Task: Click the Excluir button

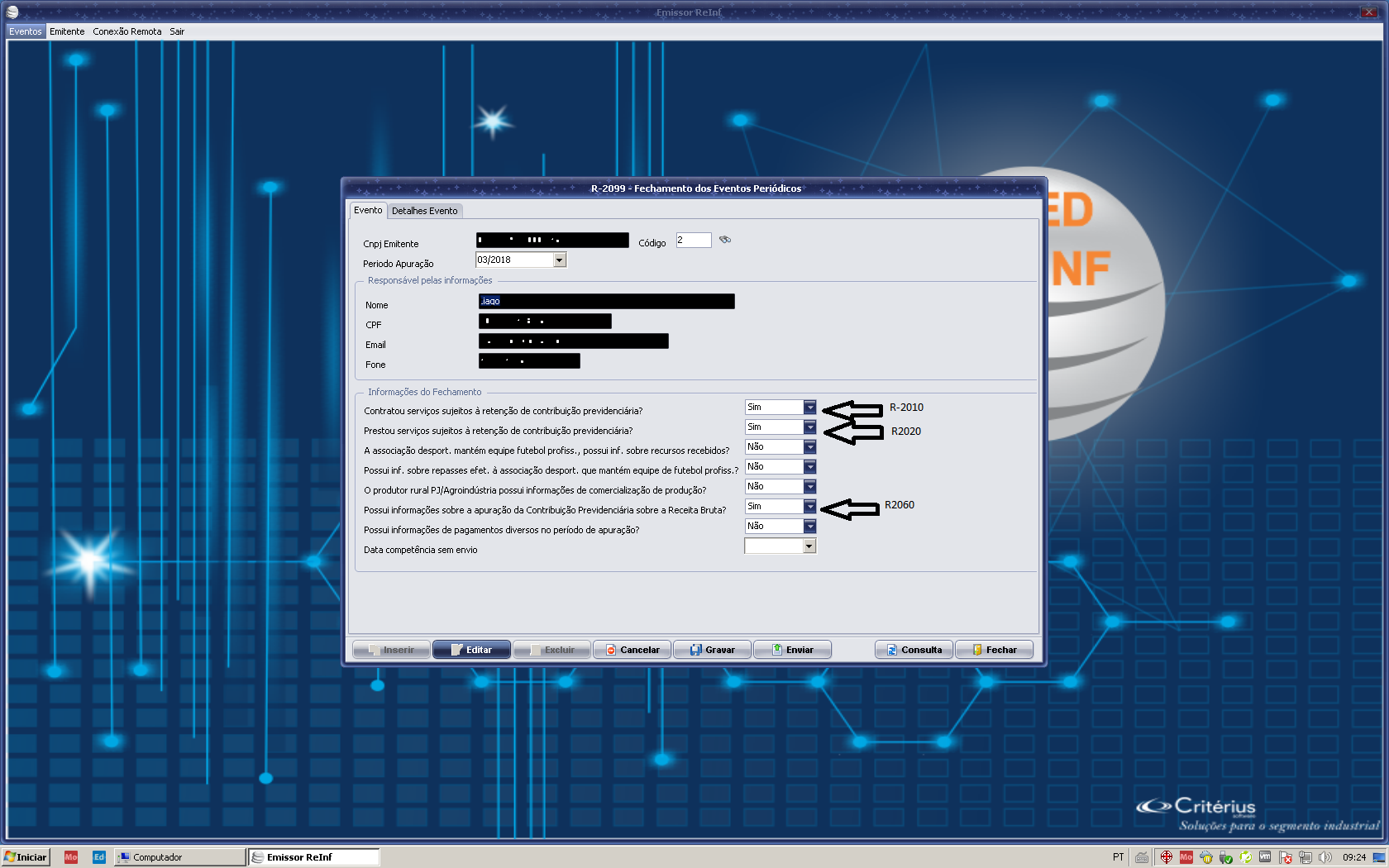Action: (x=551, y=650)
